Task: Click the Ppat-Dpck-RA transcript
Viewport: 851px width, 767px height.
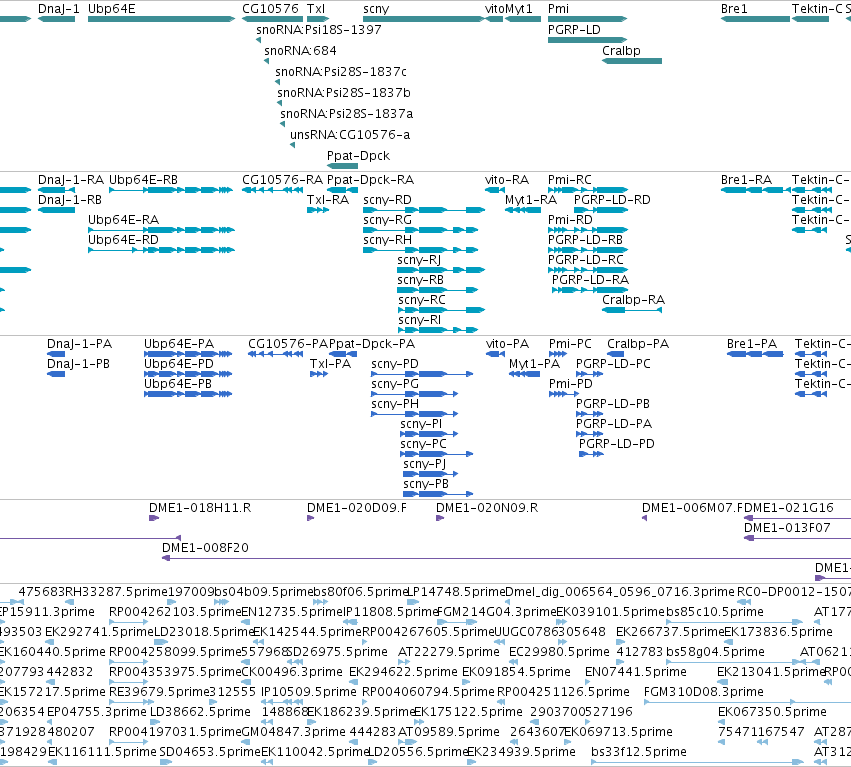Action: point(342,190)
